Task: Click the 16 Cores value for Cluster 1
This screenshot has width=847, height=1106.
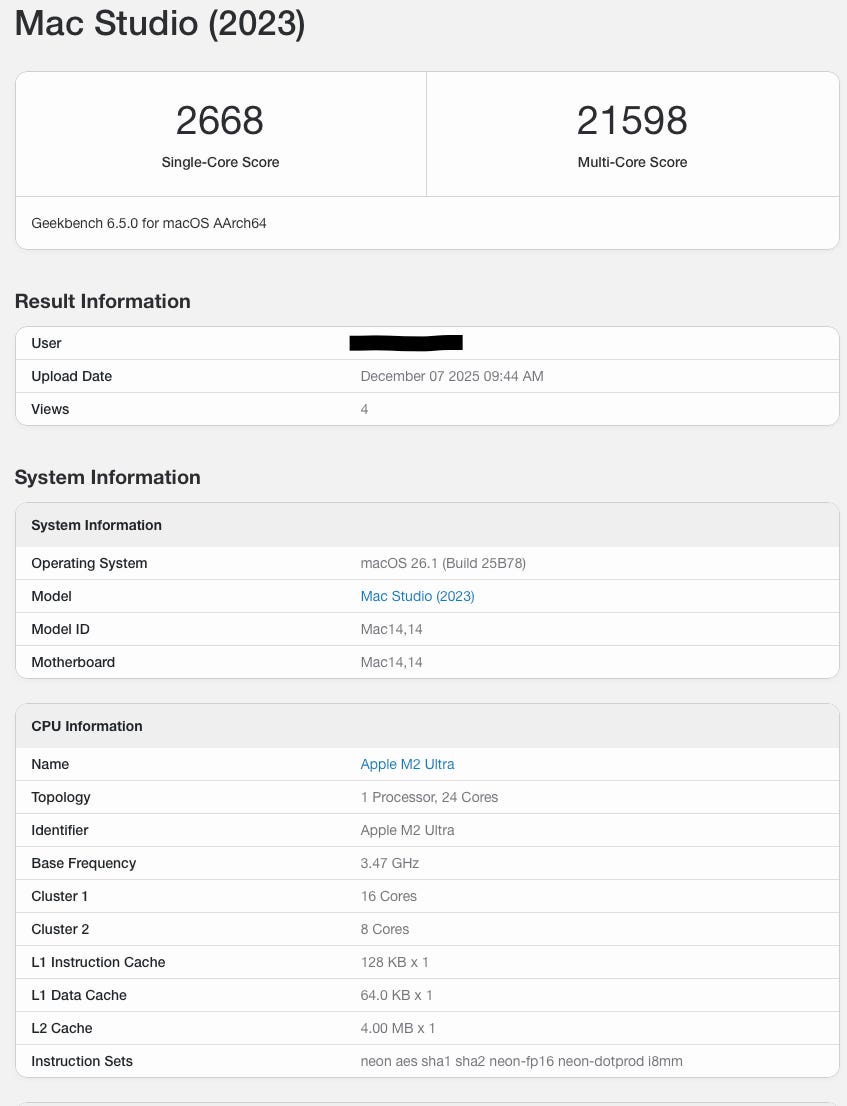Action: [x=388, y=896]
